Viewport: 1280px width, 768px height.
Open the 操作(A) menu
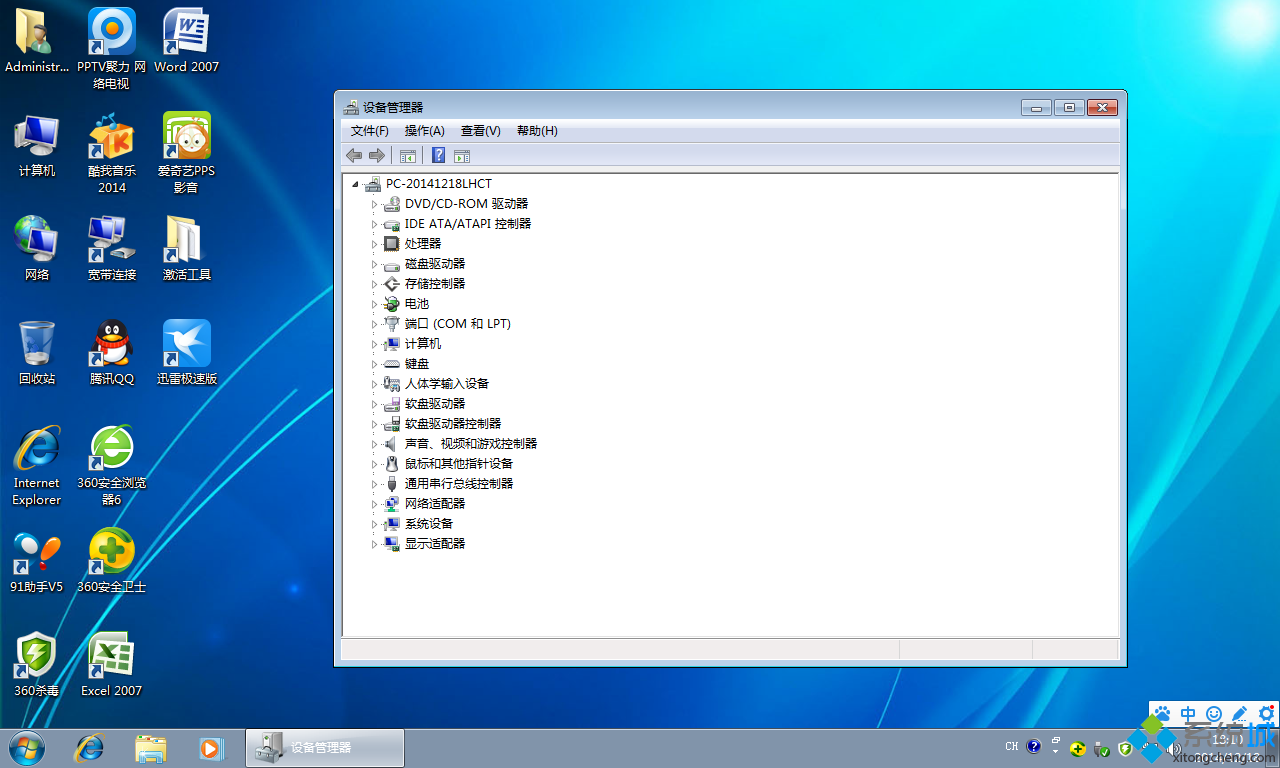click(425, 131)
